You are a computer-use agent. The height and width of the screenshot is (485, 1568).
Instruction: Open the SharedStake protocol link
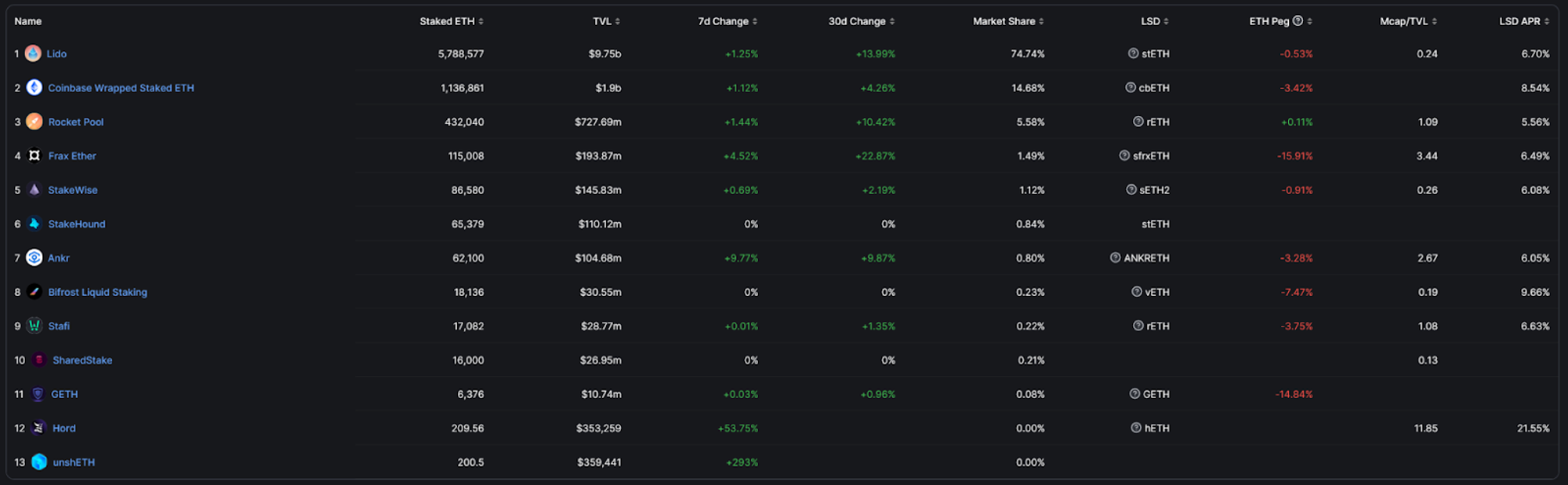click(x=82, y=360)
